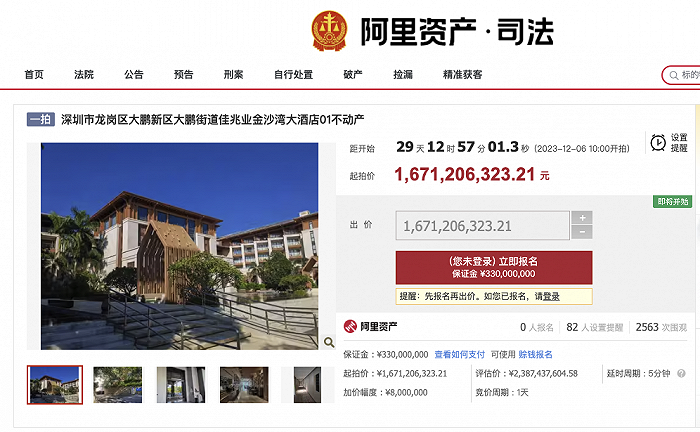
Task: Click the 赊钱报名 link
Action: pyautogui.click(x=535, y=354)
